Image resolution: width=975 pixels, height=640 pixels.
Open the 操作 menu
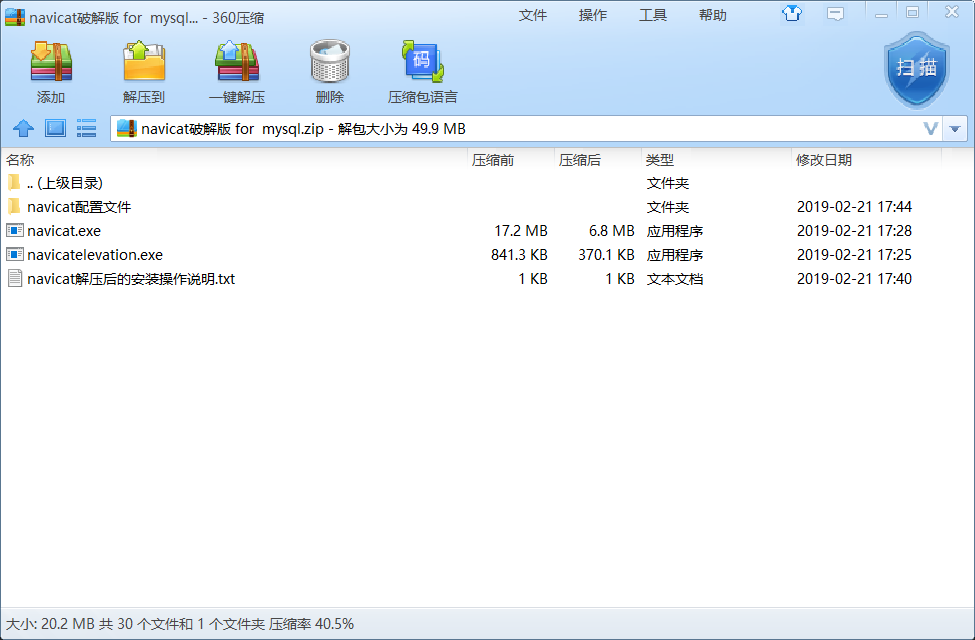tap(593, 15)
